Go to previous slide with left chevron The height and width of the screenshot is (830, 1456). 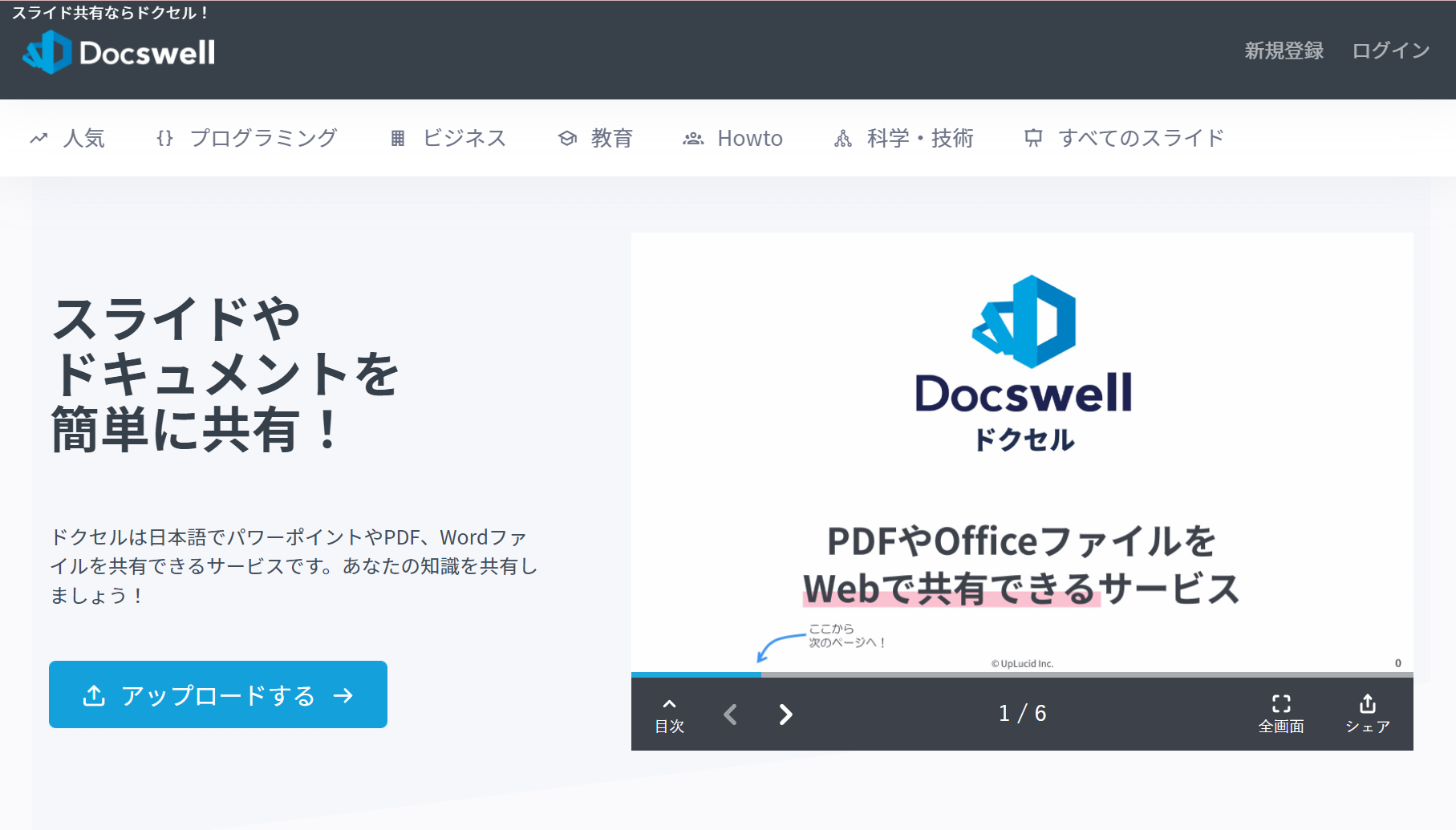tap(730, 714)
